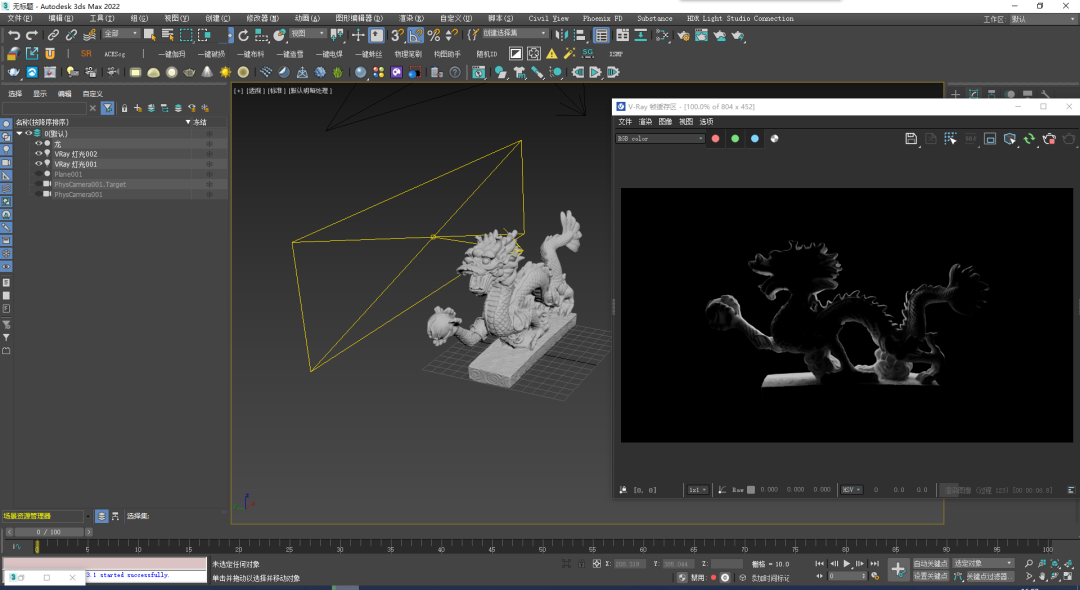This screenshot has height=590, width=1080.
Task: Save the image in V-Ray frame buffer
Action: [911, 139]
